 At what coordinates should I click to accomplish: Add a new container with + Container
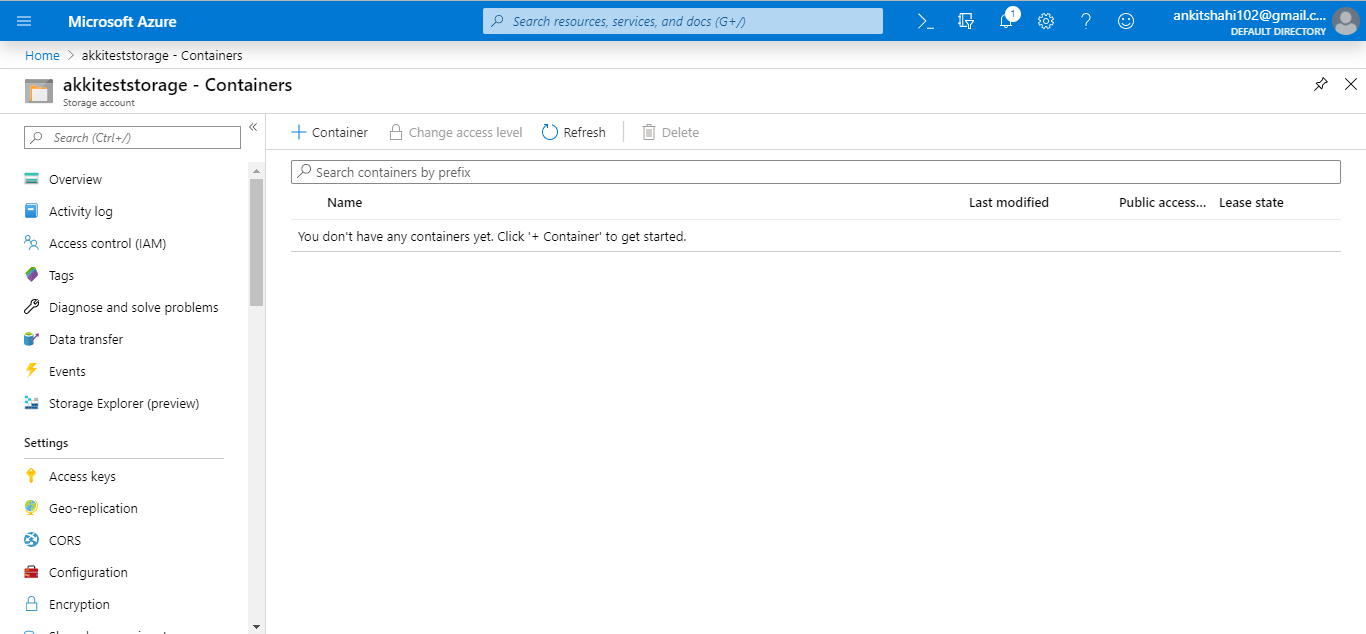(329, 132)
